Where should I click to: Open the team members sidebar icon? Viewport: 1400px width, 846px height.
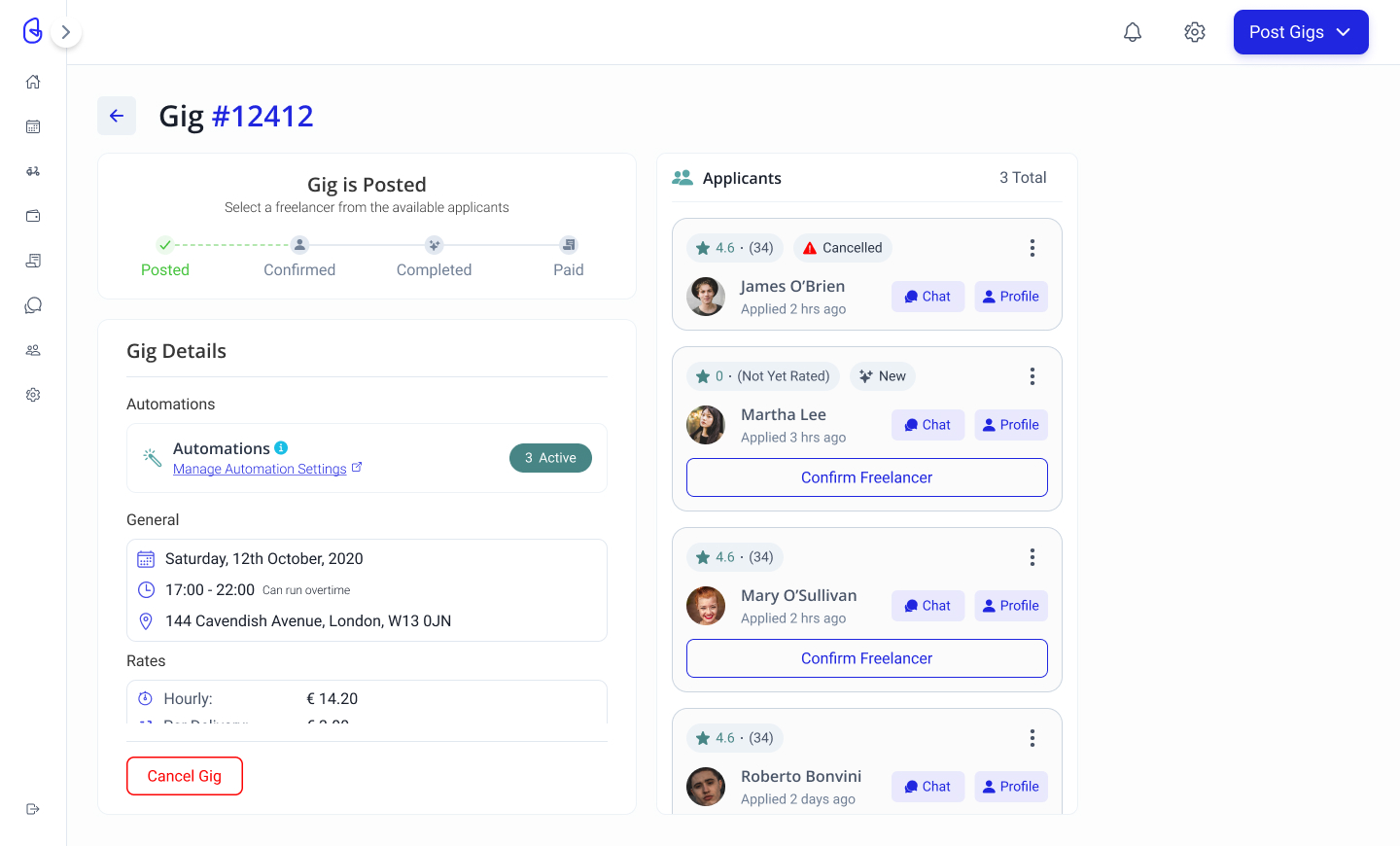(x=33, y=350)
